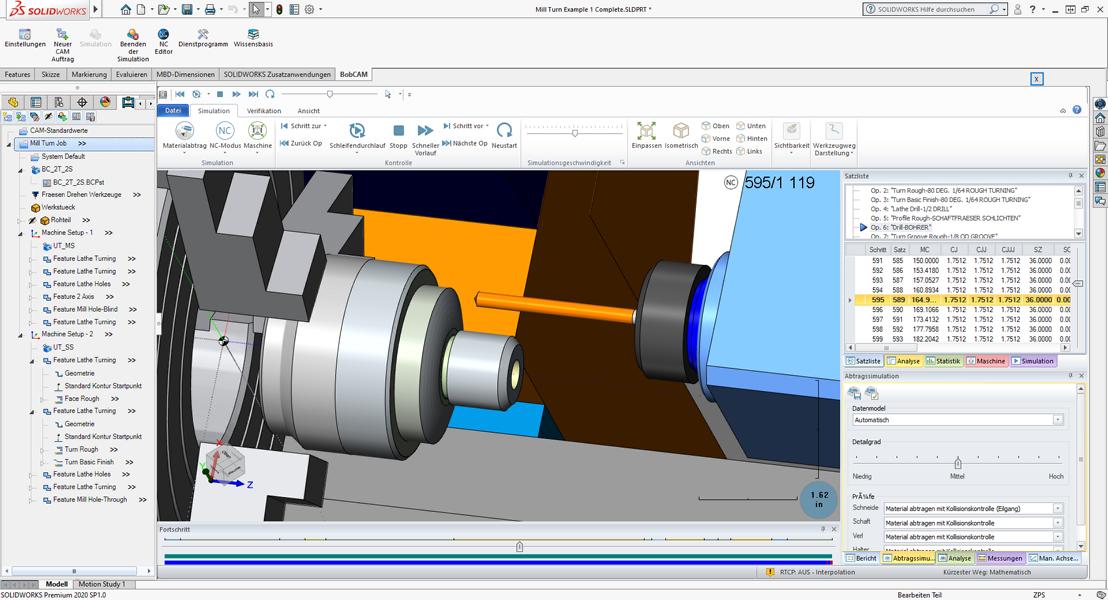Screen dimensions: 1108x600
Task: Select Op. 6 Drill-BOHRER in Satzliste
Action: [x=900, y=228]
